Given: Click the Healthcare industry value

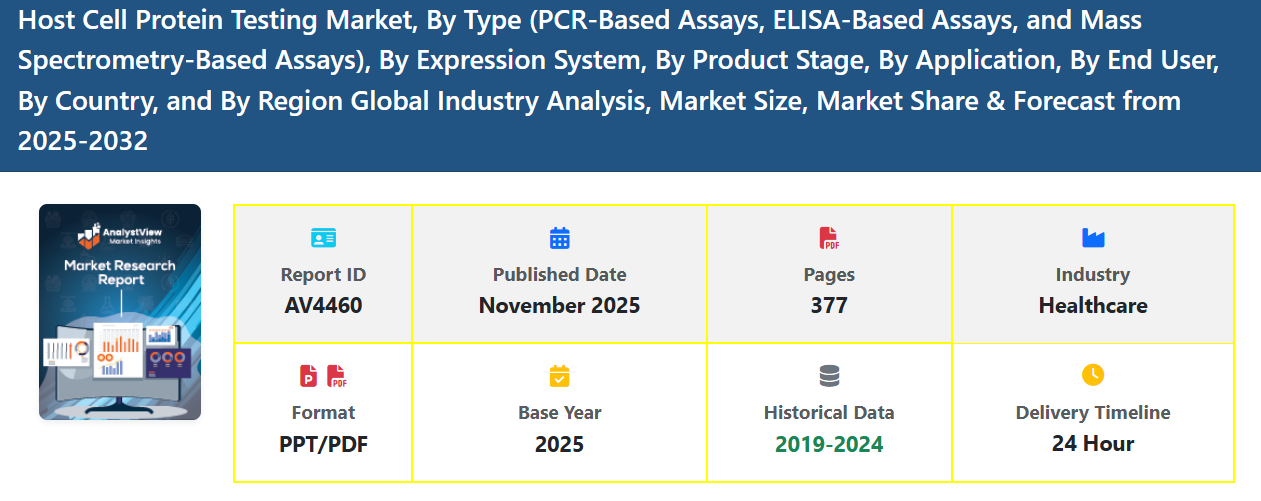Looking at the screenshot, I should tap(1093, 306).
